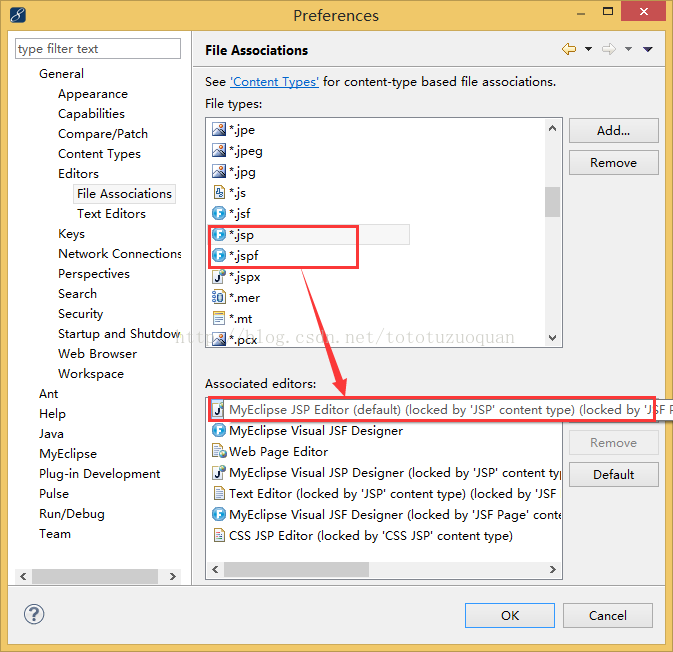Click the type filter text field

tap(98, 49)
